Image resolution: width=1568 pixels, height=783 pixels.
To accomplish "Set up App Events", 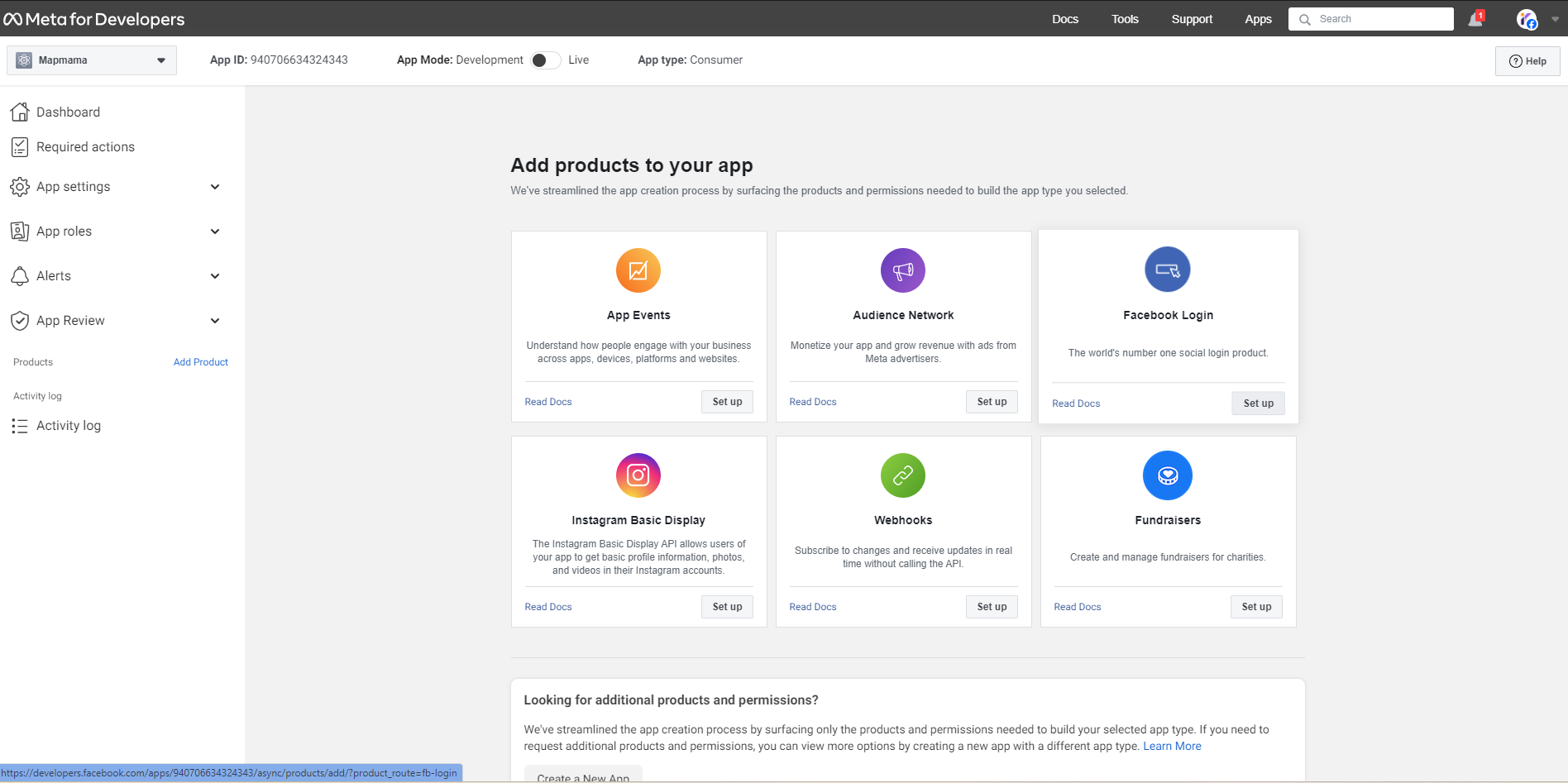I will (728, 402).
